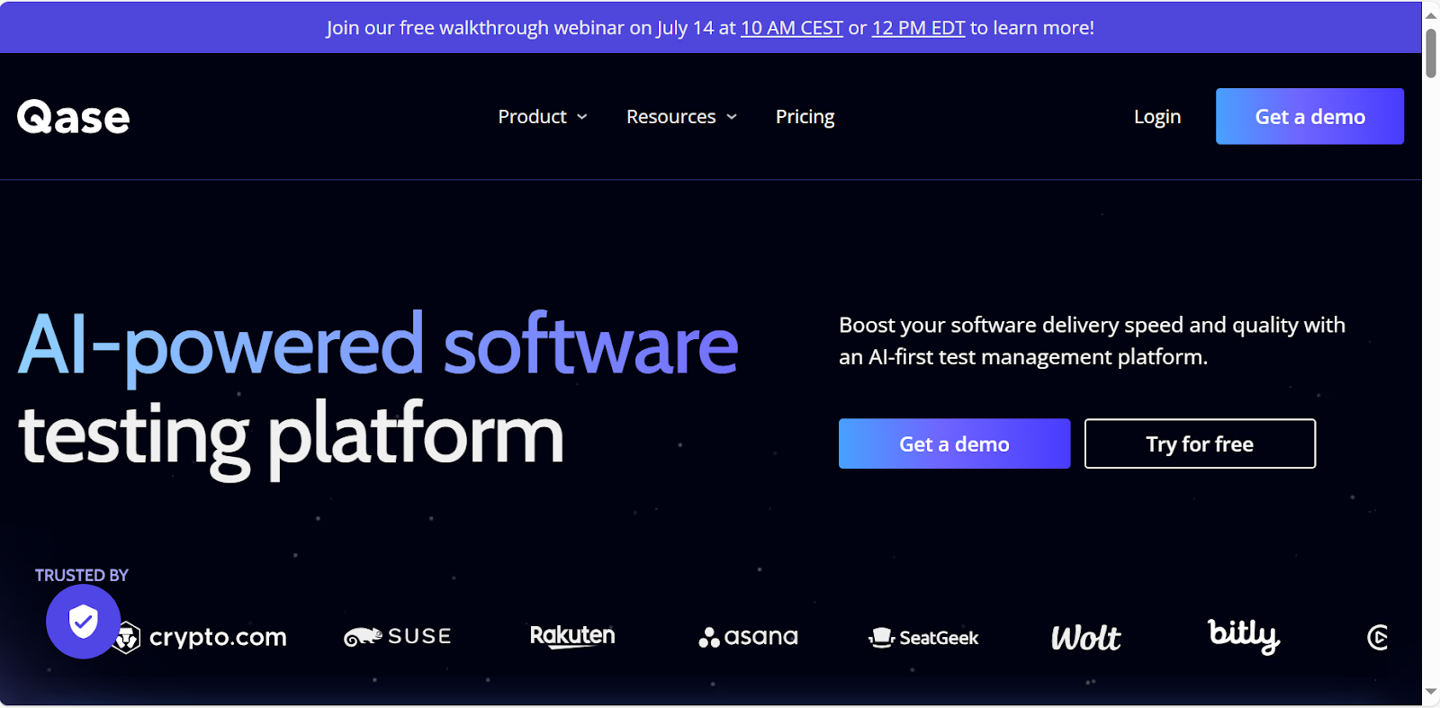1440x708 pixels.
Task: Open the 12 PM EDT webinar link
Action: coord(918,28)
